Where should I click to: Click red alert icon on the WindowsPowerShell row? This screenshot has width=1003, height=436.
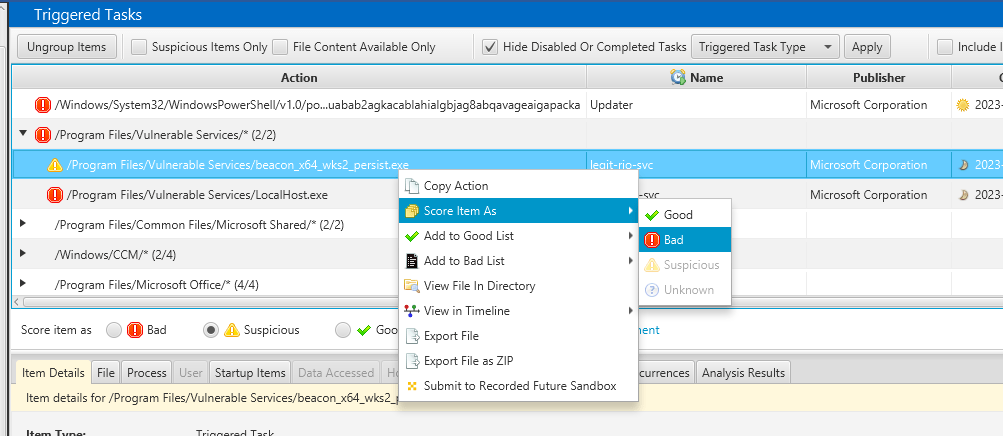(43, 105)
